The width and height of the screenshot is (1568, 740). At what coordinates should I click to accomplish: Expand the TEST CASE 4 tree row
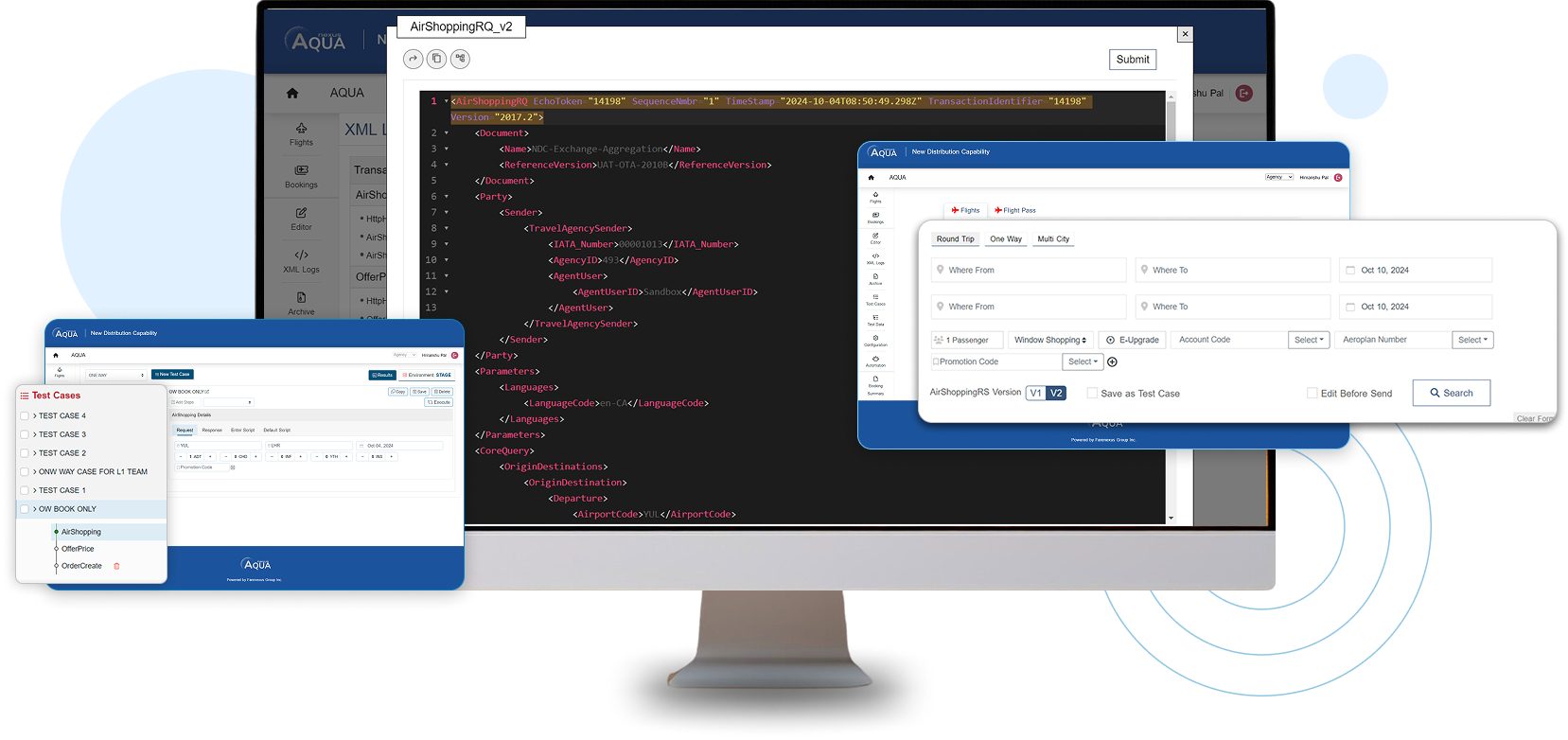tap(35, 415)
